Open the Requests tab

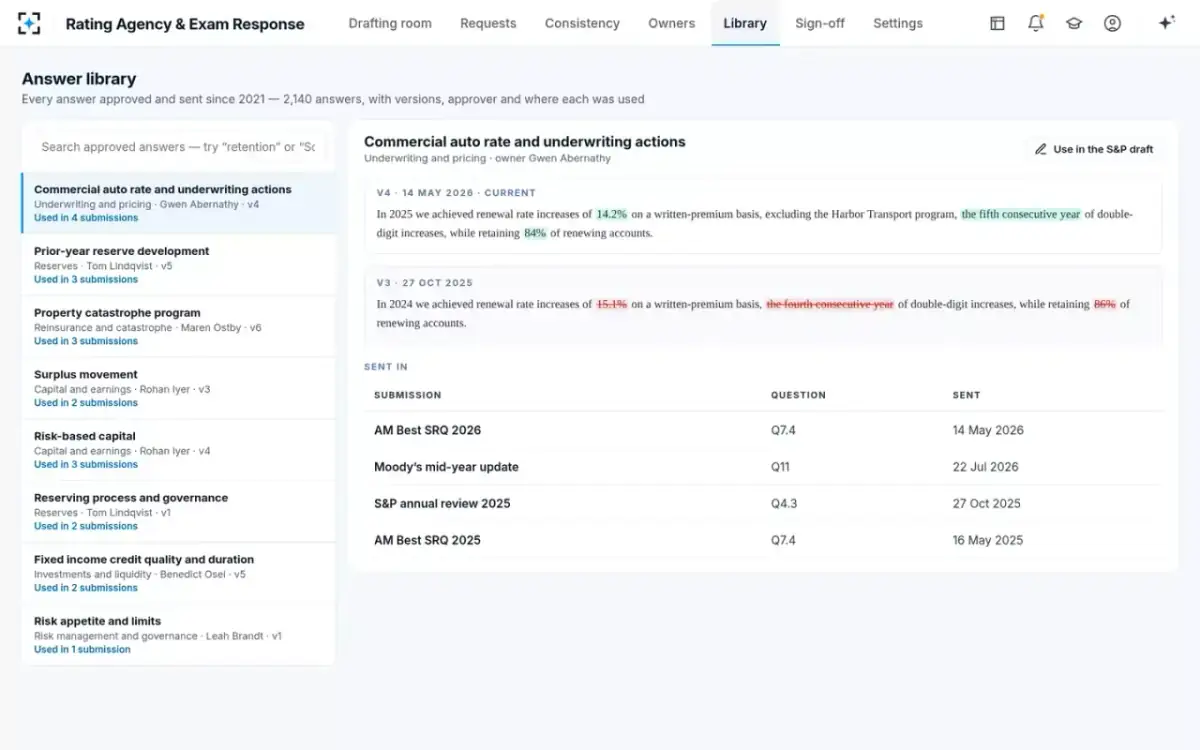tap(488, 23)
